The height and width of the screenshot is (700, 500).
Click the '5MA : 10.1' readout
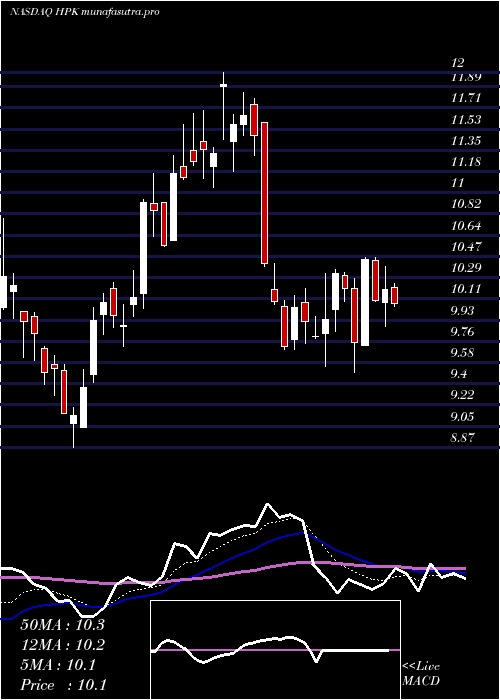tap(58, 665)
